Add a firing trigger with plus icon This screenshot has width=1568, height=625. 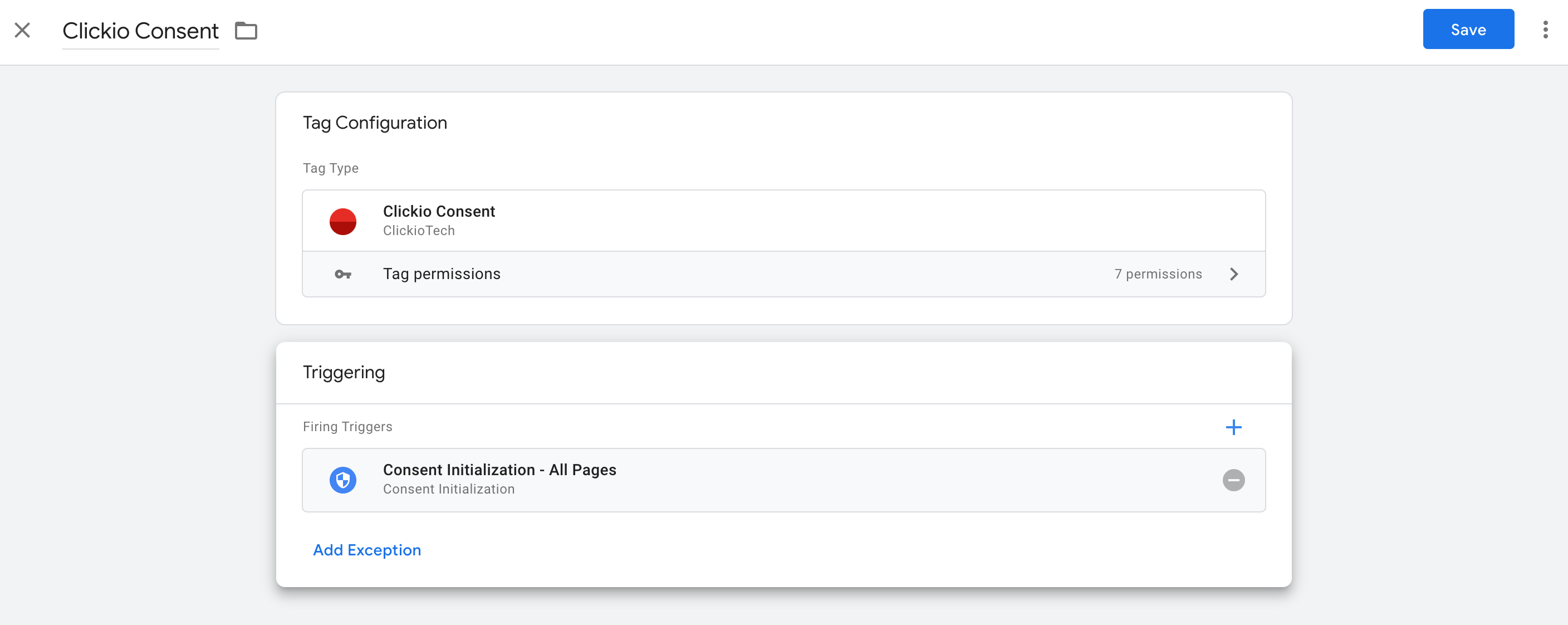[x=1233, y=427]
